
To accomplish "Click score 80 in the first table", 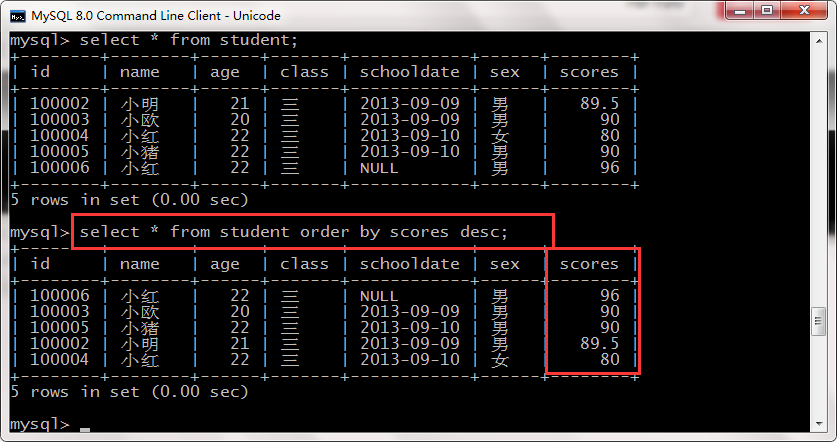I will (609, 136).
